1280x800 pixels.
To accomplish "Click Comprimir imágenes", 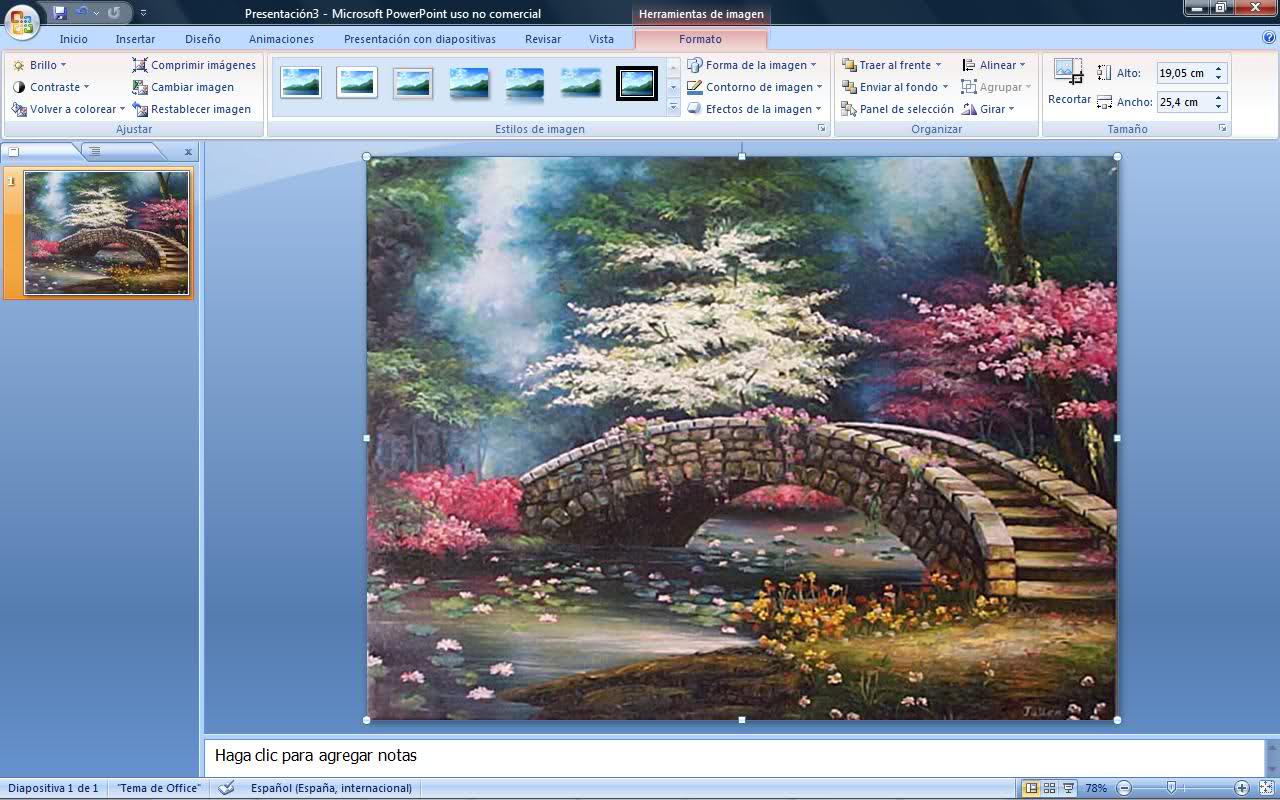I will [x=194, y=65].
